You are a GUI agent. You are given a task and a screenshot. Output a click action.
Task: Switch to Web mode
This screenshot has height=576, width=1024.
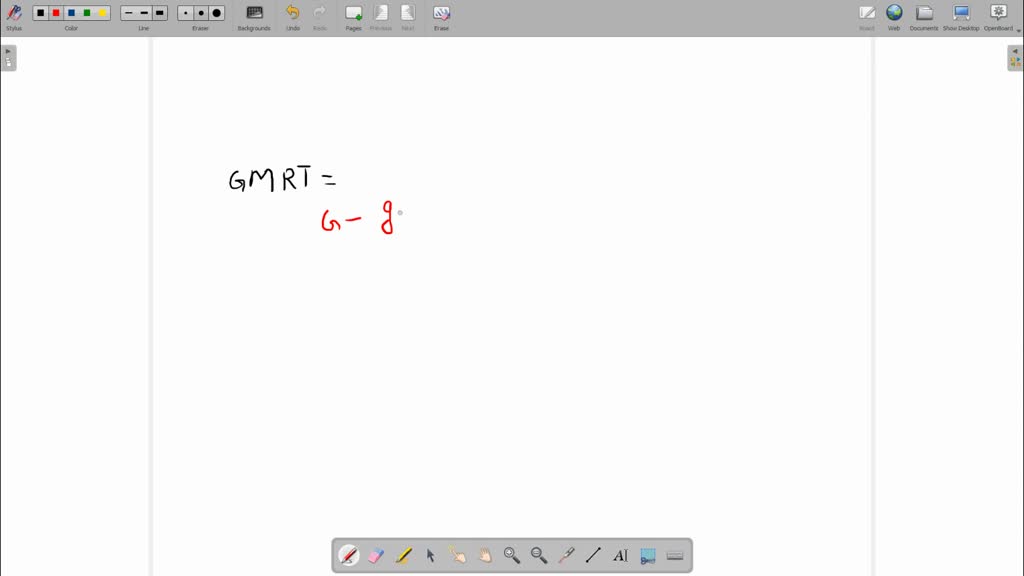coord(894,14)
